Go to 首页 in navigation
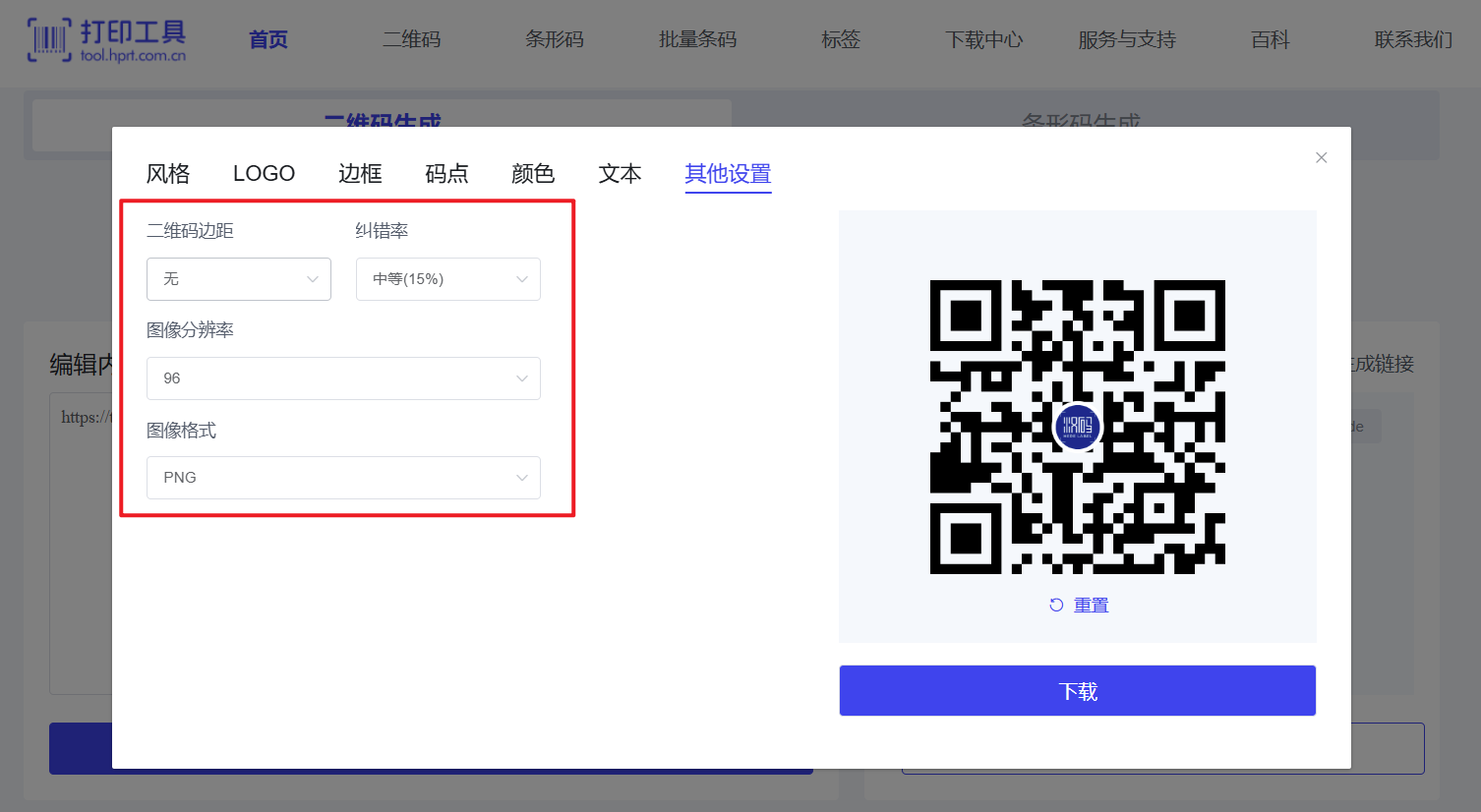This screenshot has height=812, width=1481. coord(268,39)
